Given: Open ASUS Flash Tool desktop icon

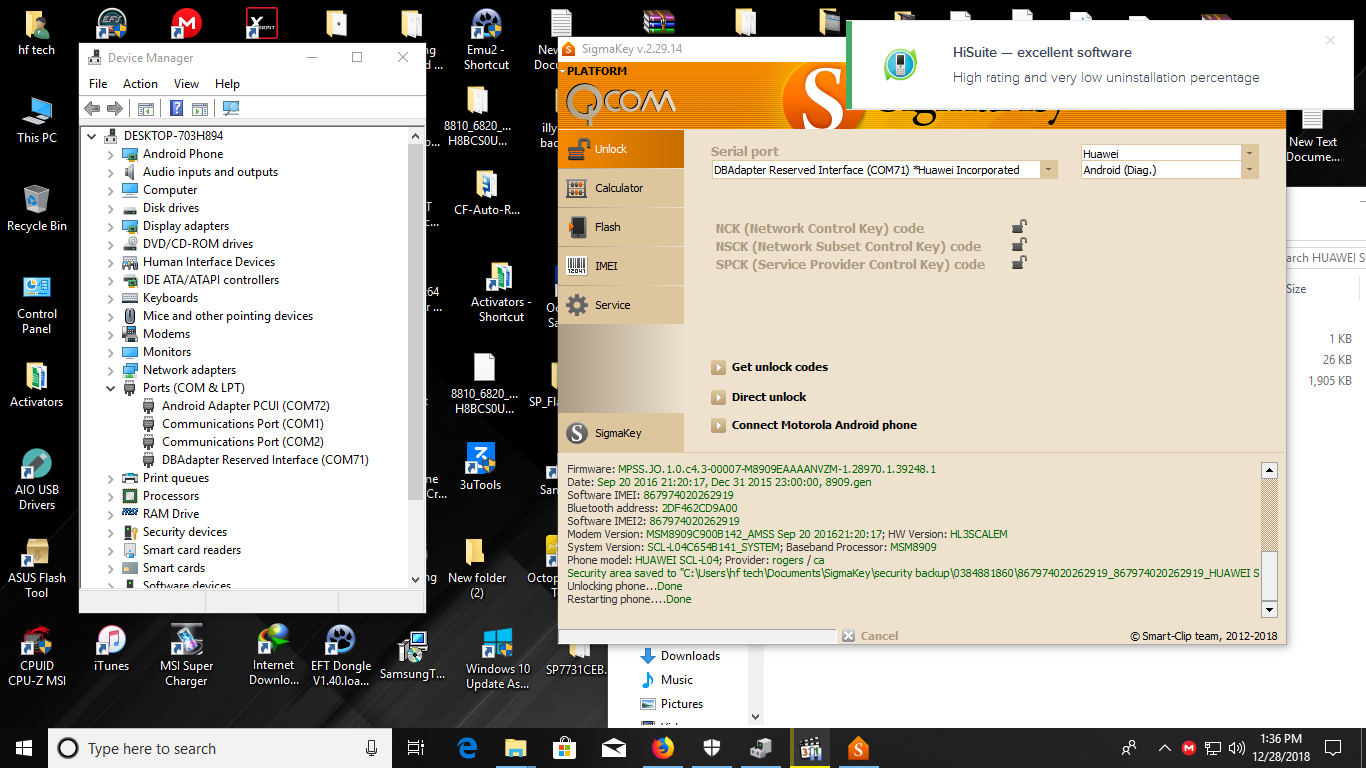Looking at the screenshot, I should pyautogui.click(x=37, y=568).
